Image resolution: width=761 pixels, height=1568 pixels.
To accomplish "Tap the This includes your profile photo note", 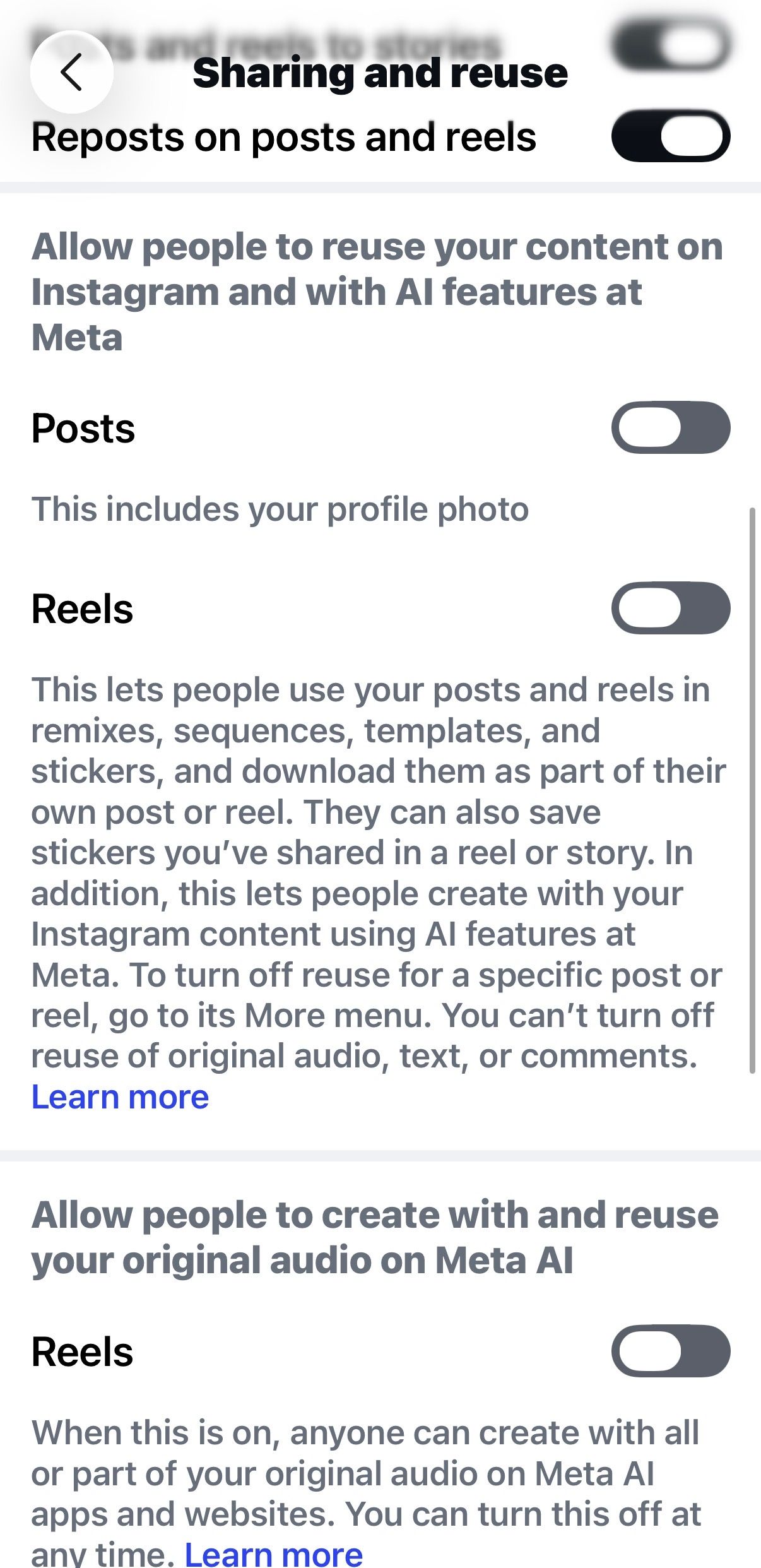I will tap(280, 509).
